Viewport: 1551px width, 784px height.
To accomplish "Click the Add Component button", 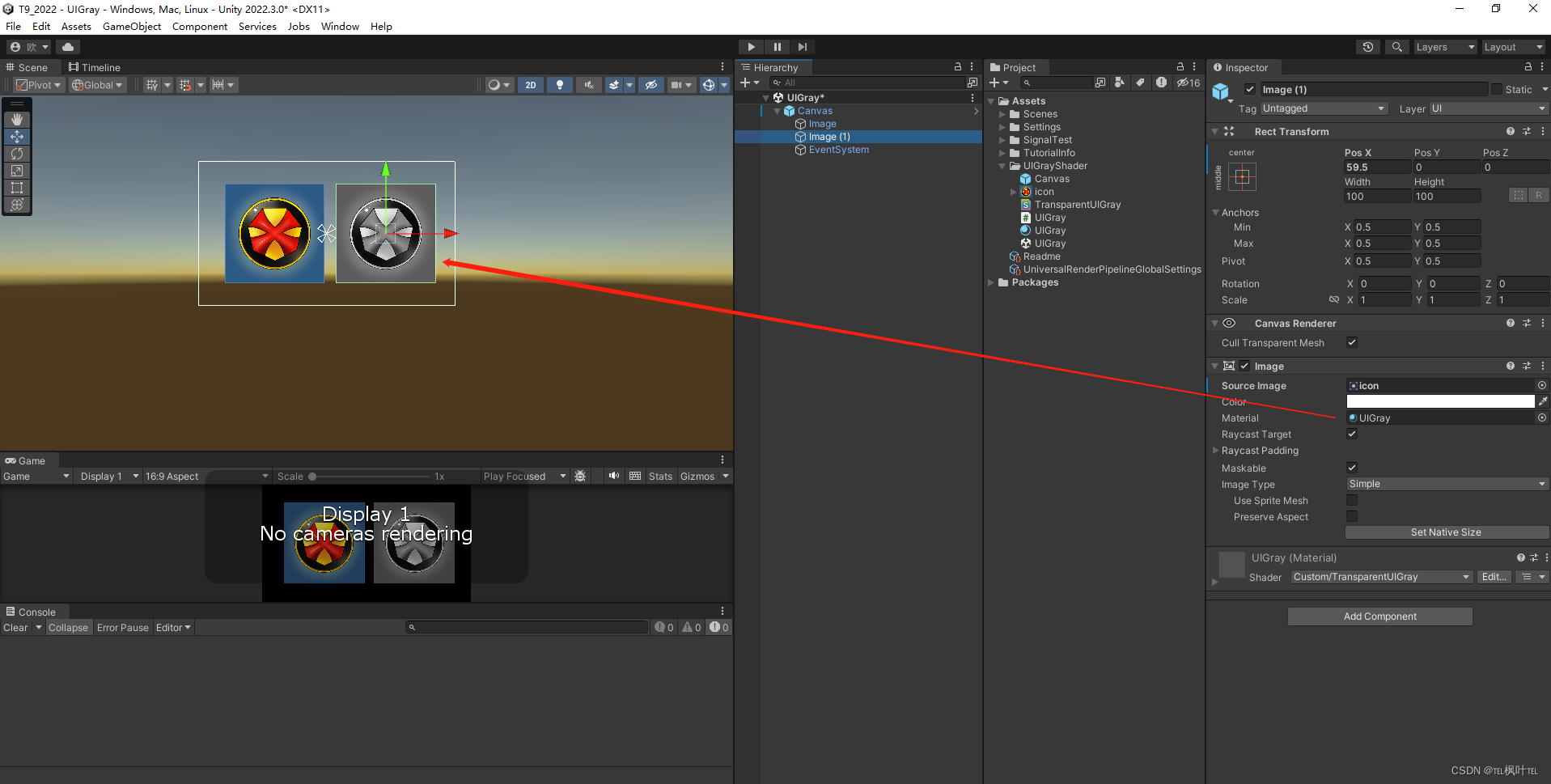I will 1379,616.
